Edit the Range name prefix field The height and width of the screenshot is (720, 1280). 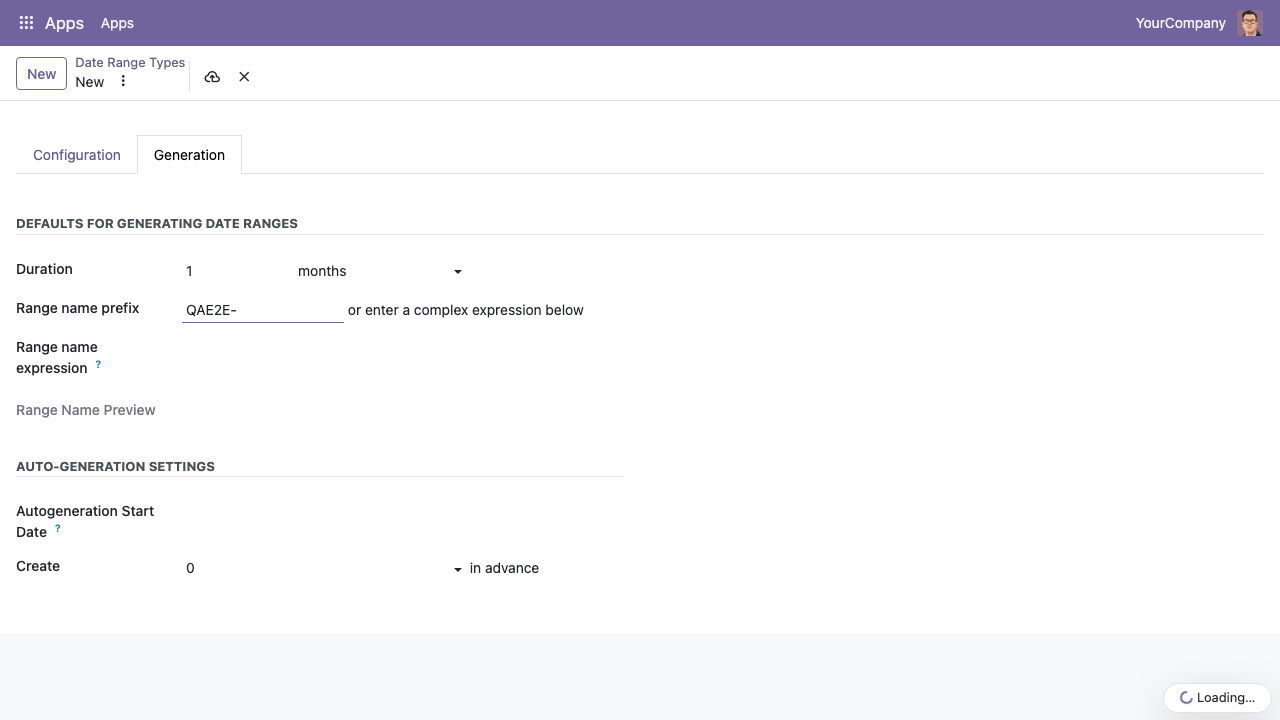(263, 310)
